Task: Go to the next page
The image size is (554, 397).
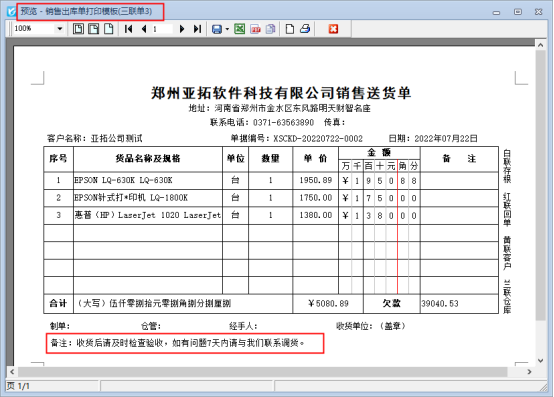Action: pyautogui.click(x=182, y=29)
